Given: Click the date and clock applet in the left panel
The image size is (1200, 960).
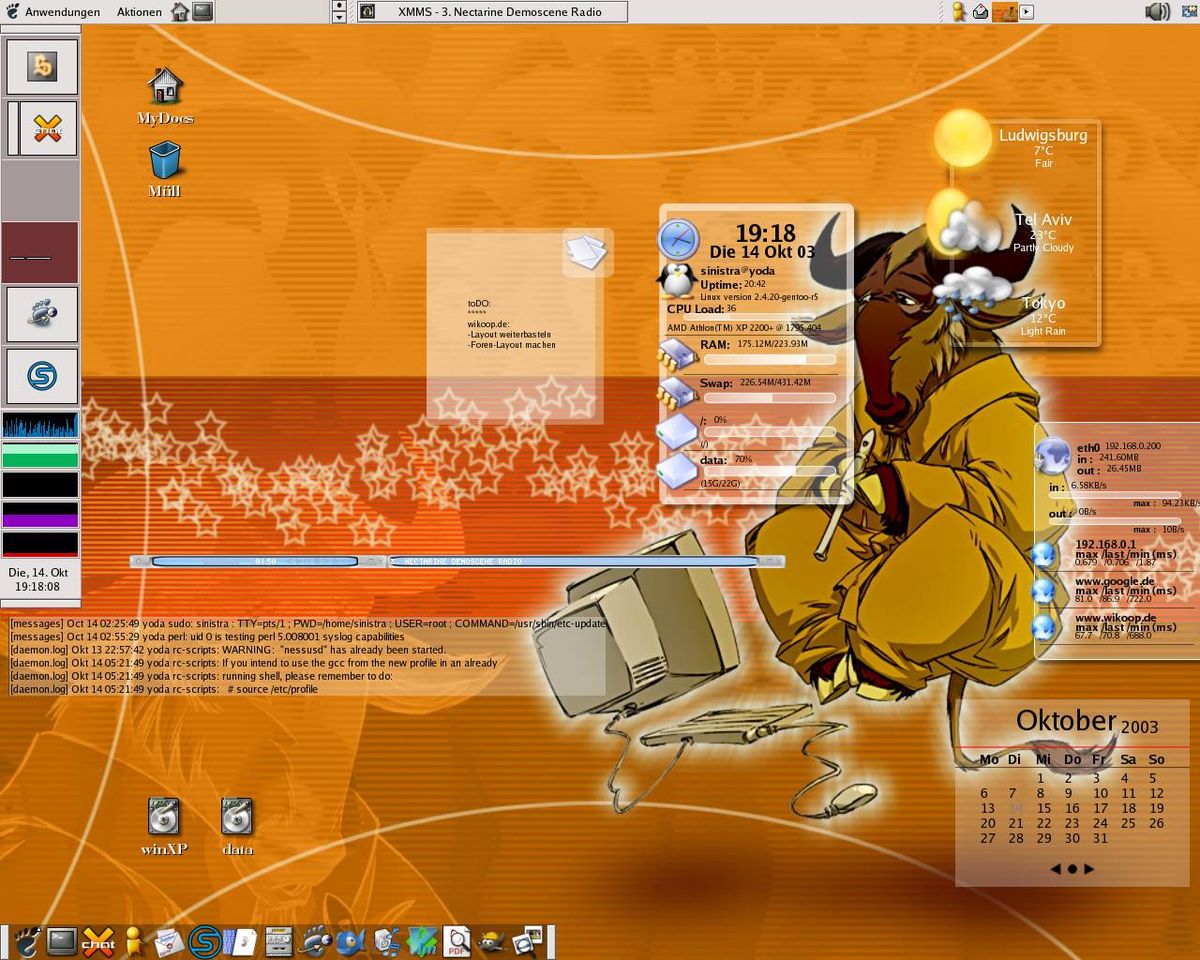Looking at the screenshot, I should click(40, 579).
